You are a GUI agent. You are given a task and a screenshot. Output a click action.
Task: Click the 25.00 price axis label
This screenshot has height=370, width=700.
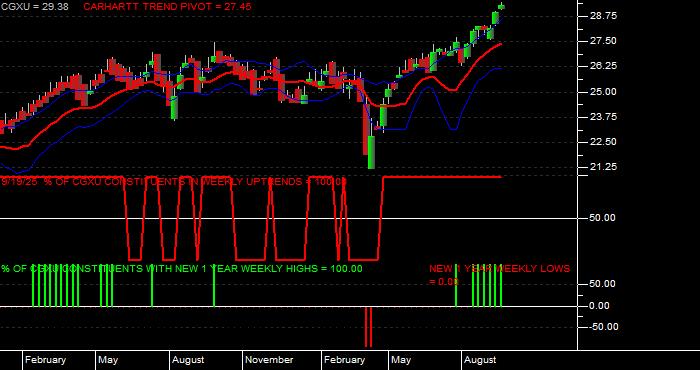(603, 92)
